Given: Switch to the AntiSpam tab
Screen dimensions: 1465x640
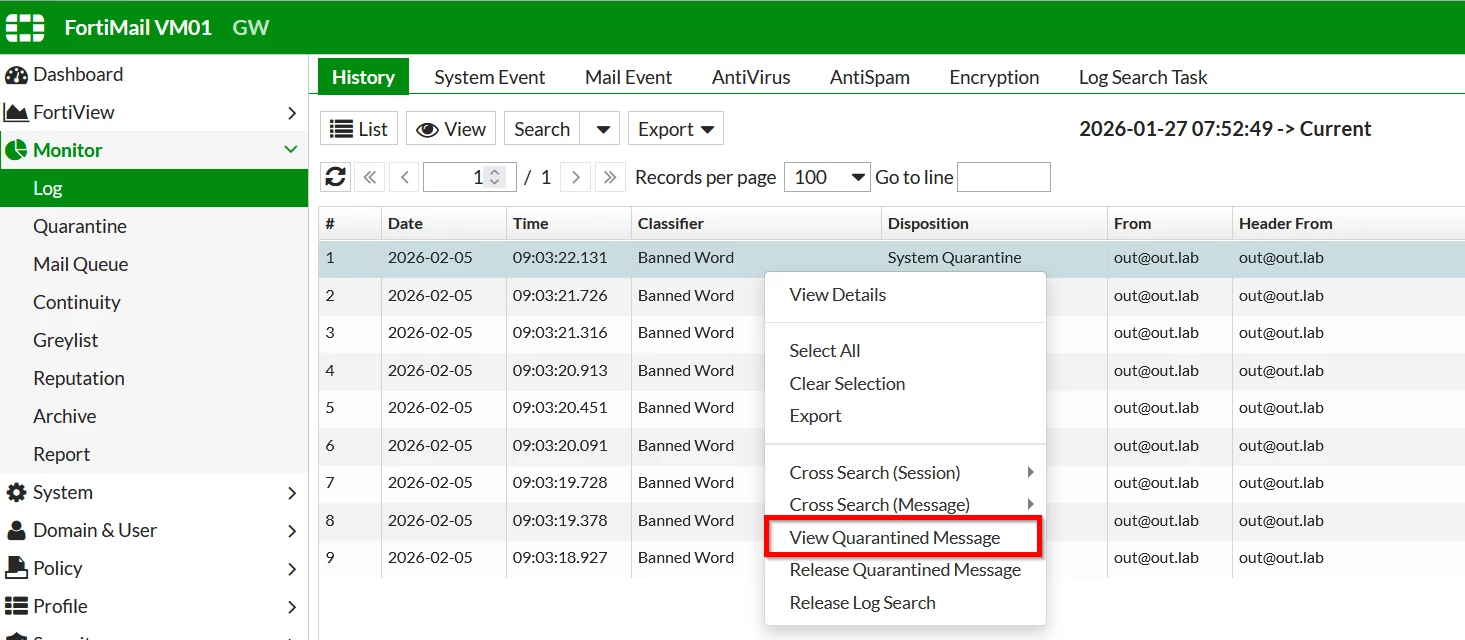Looking at the screenshot, I should (870, 77).
